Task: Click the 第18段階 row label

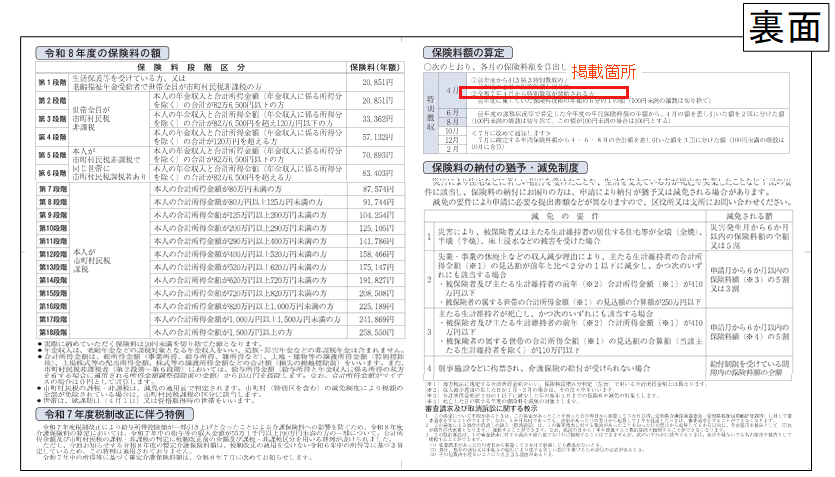Action: click(52, 332)
